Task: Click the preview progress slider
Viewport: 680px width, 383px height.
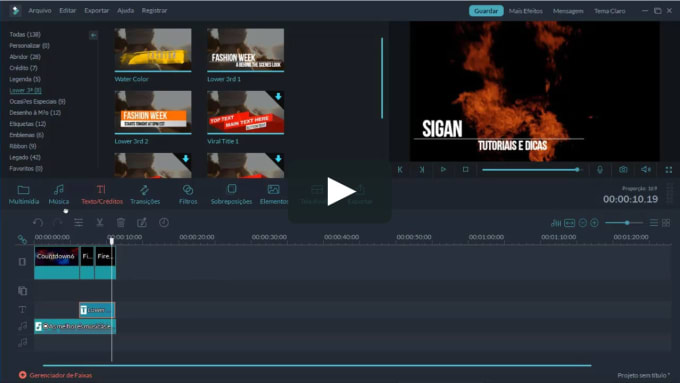Action: [532, 170]
